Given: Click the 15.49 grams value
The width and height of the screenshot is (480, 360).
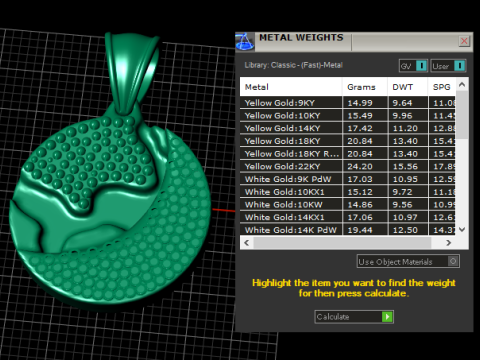Looking at the screenshot, I should pos(360,116).
